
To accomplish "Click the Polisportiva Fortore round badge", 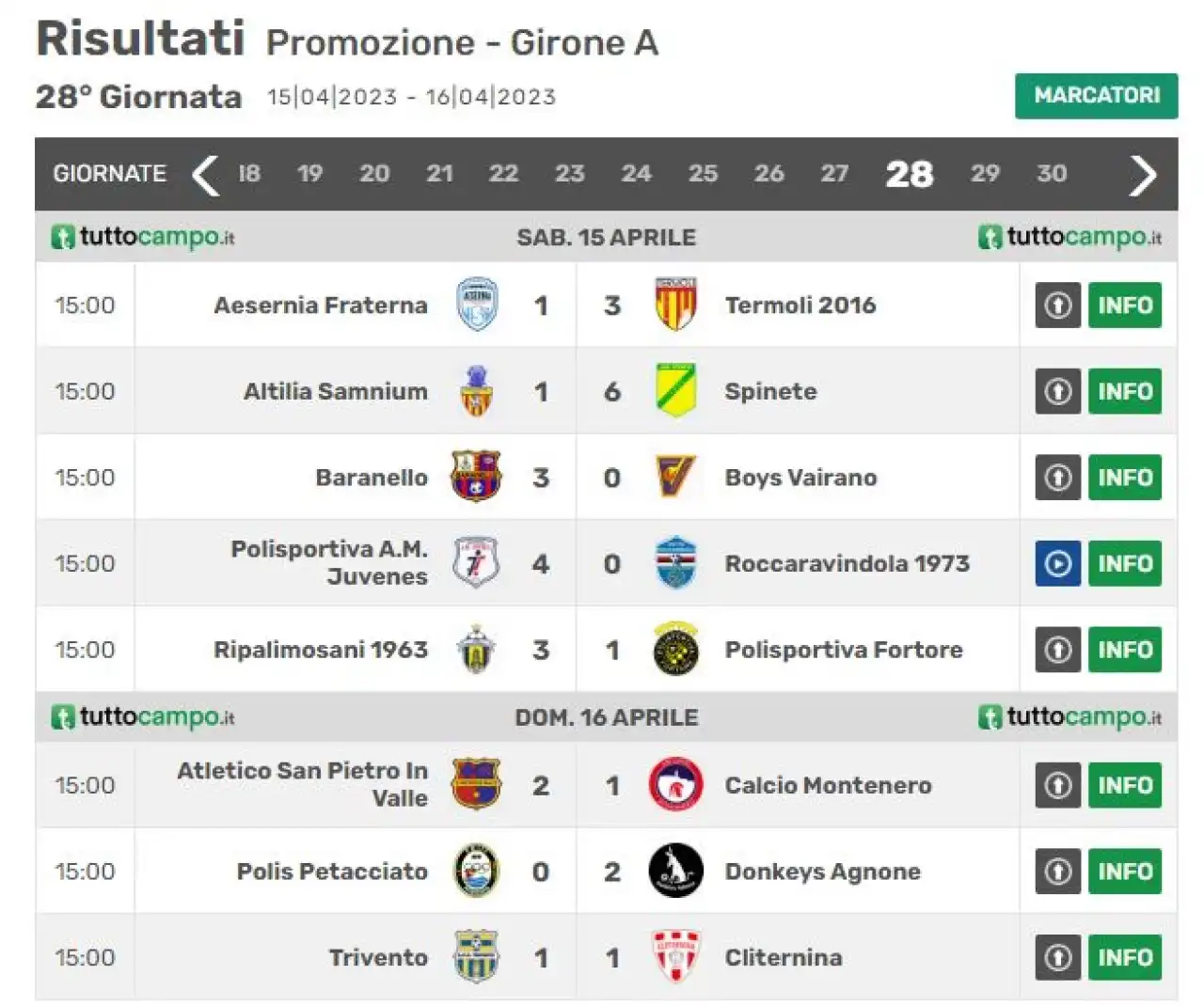I will pyautogui.click(x=675, y=649).
